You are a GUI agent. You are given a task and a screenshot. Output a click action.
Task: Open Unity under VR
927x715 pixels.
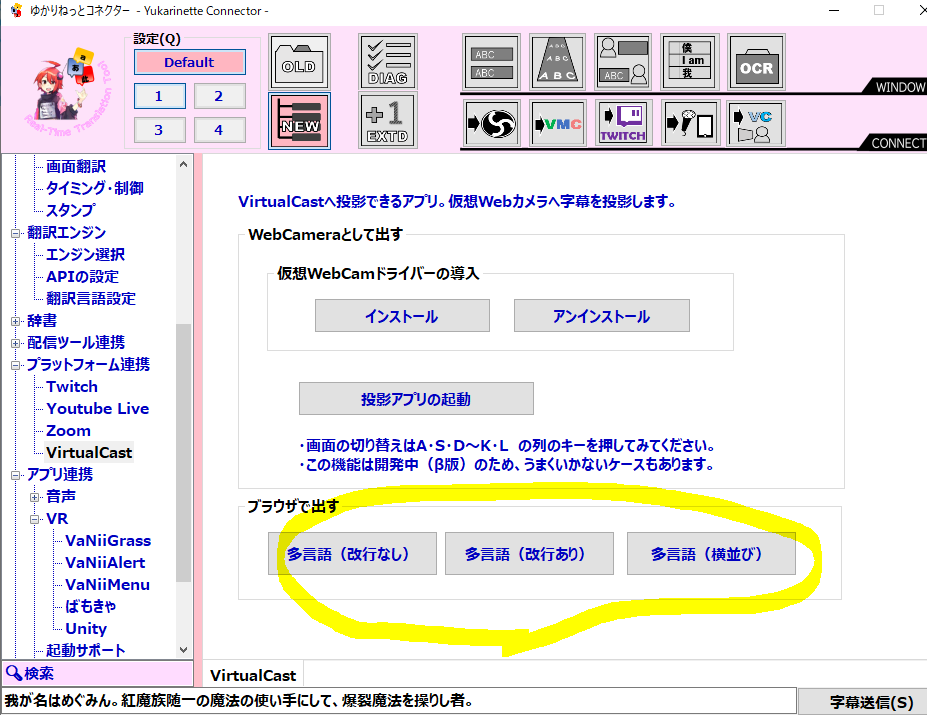[x=86, y=629]
